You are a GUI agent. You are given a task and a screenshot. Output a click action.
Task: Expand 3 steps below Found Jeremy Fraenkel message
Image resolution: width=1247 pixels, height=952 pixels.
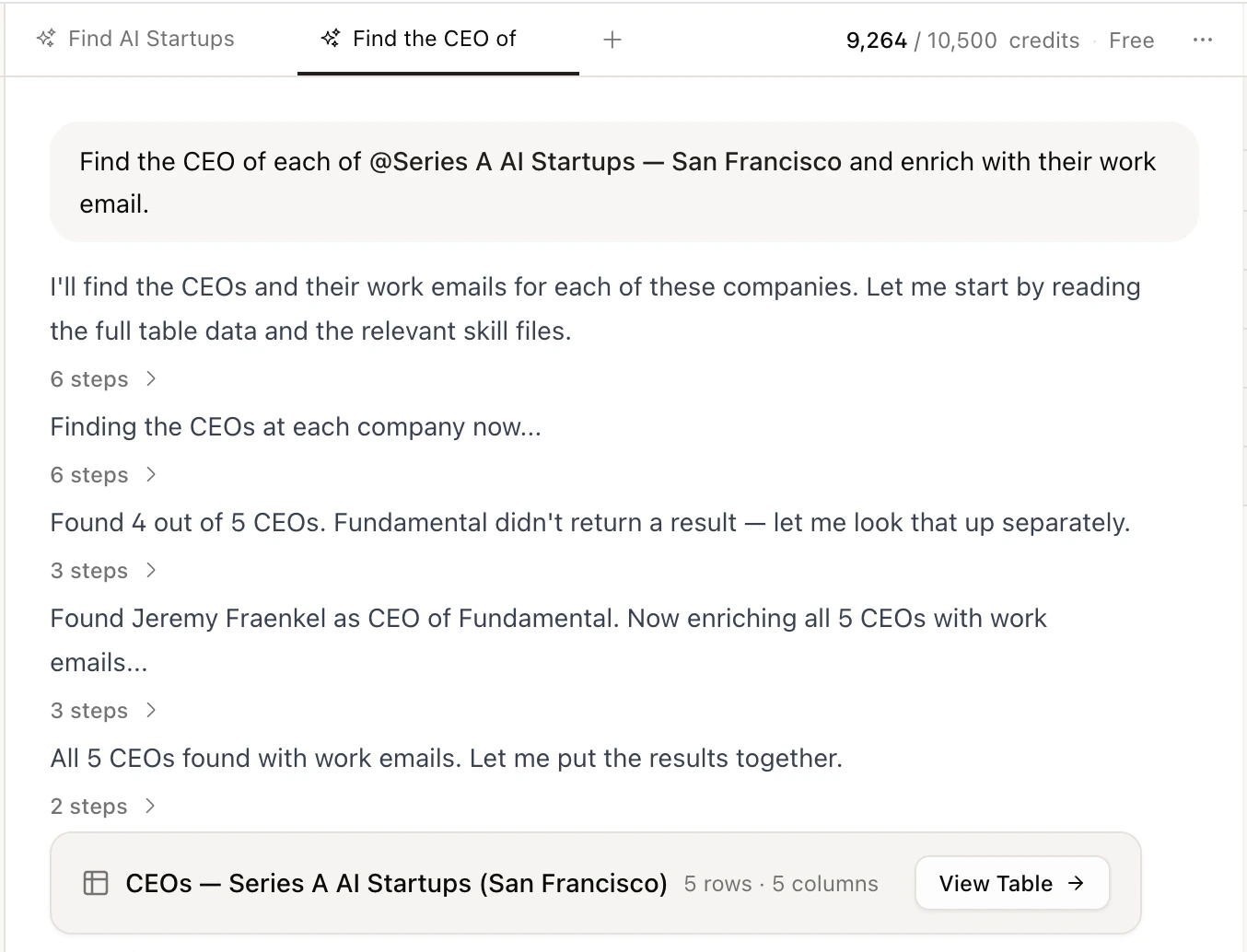[x=103, y=711]
